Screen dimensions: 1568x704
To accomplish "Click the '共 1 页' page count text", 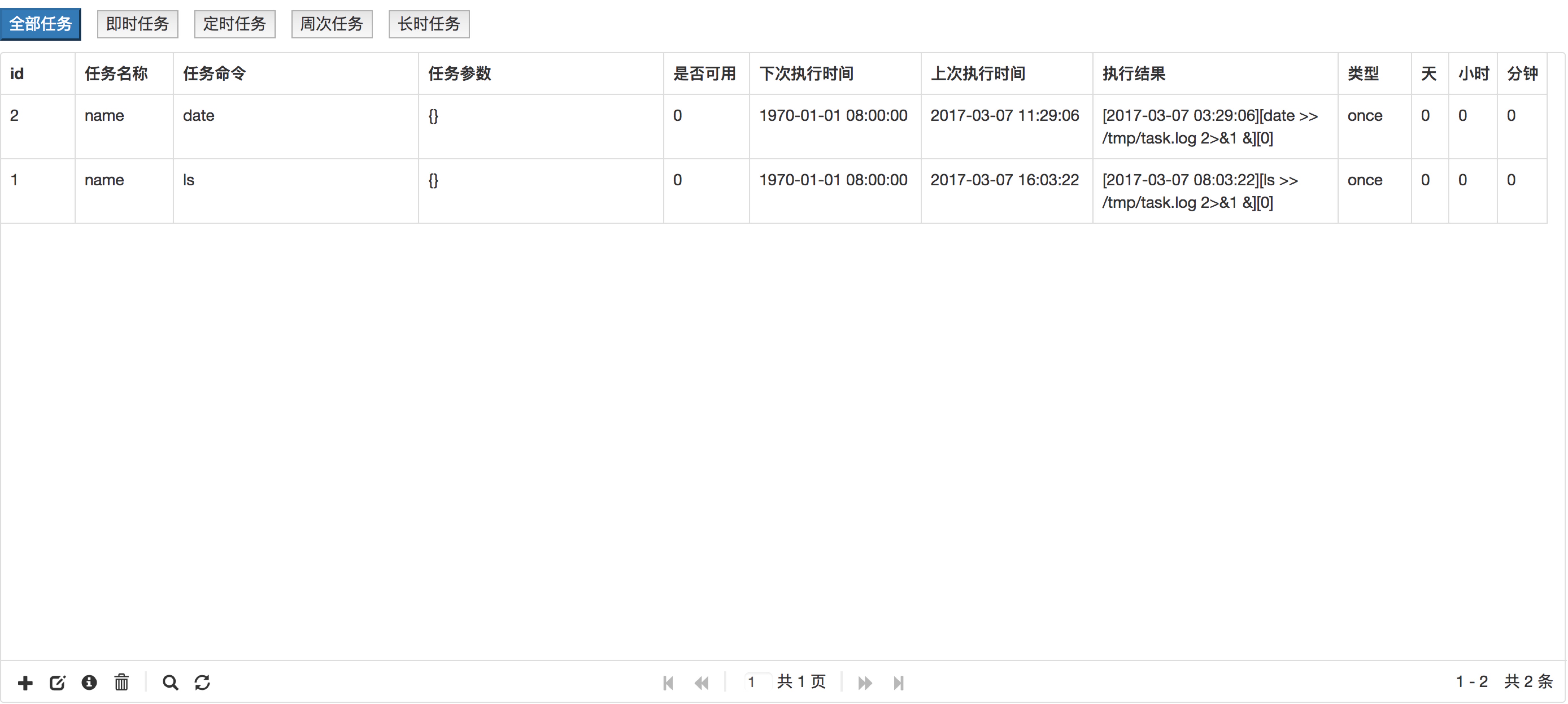I will coord(802,681).
